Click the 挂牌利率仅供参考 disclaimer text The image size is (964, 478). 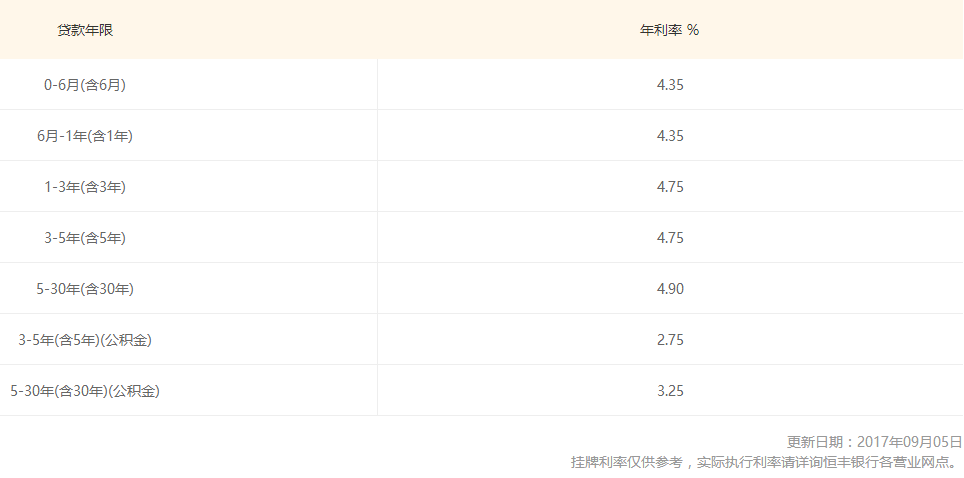627,462
